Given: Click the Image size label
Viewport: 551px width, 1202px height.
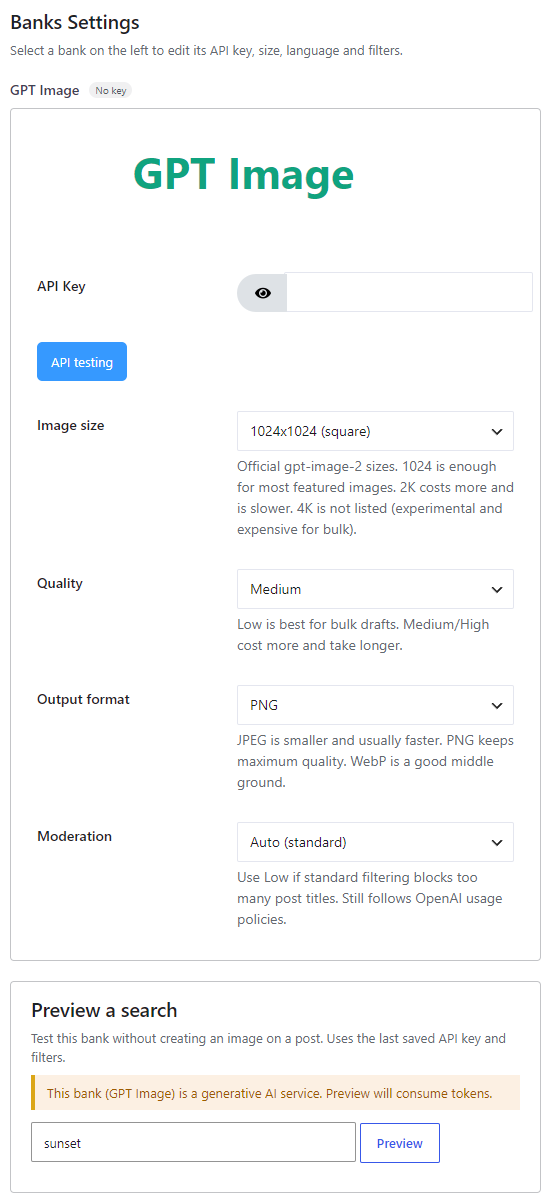Looking at the screenshot, I should click(x=71, y=425).
